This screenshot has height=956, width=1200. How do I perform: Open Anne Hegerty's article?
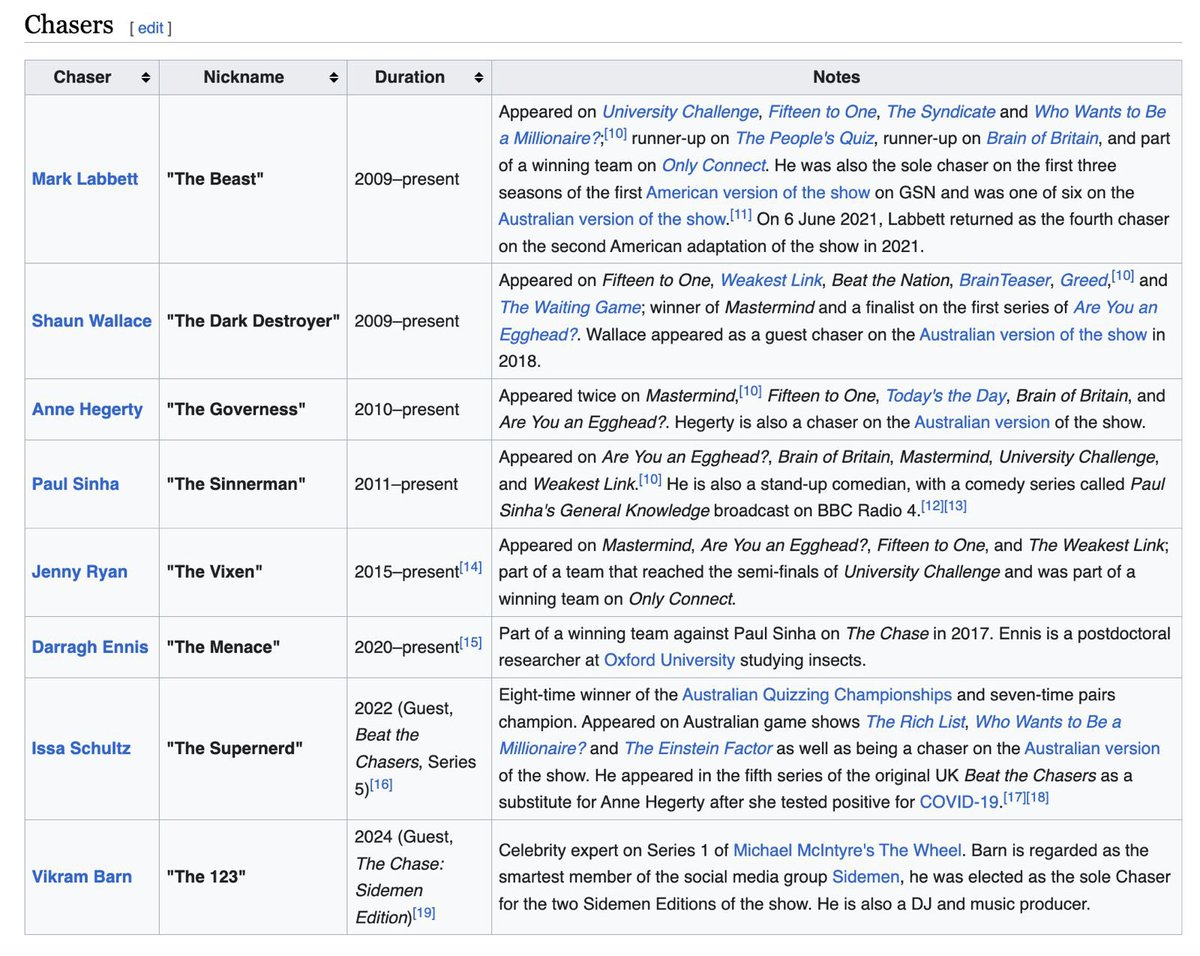pos(87,409)
